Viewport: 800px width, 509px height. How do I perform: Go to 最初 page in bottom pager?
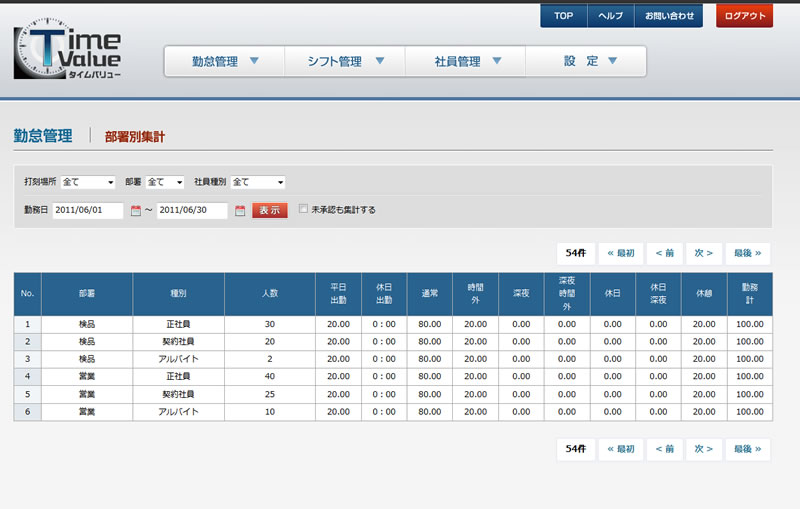[x=620, y=449]
